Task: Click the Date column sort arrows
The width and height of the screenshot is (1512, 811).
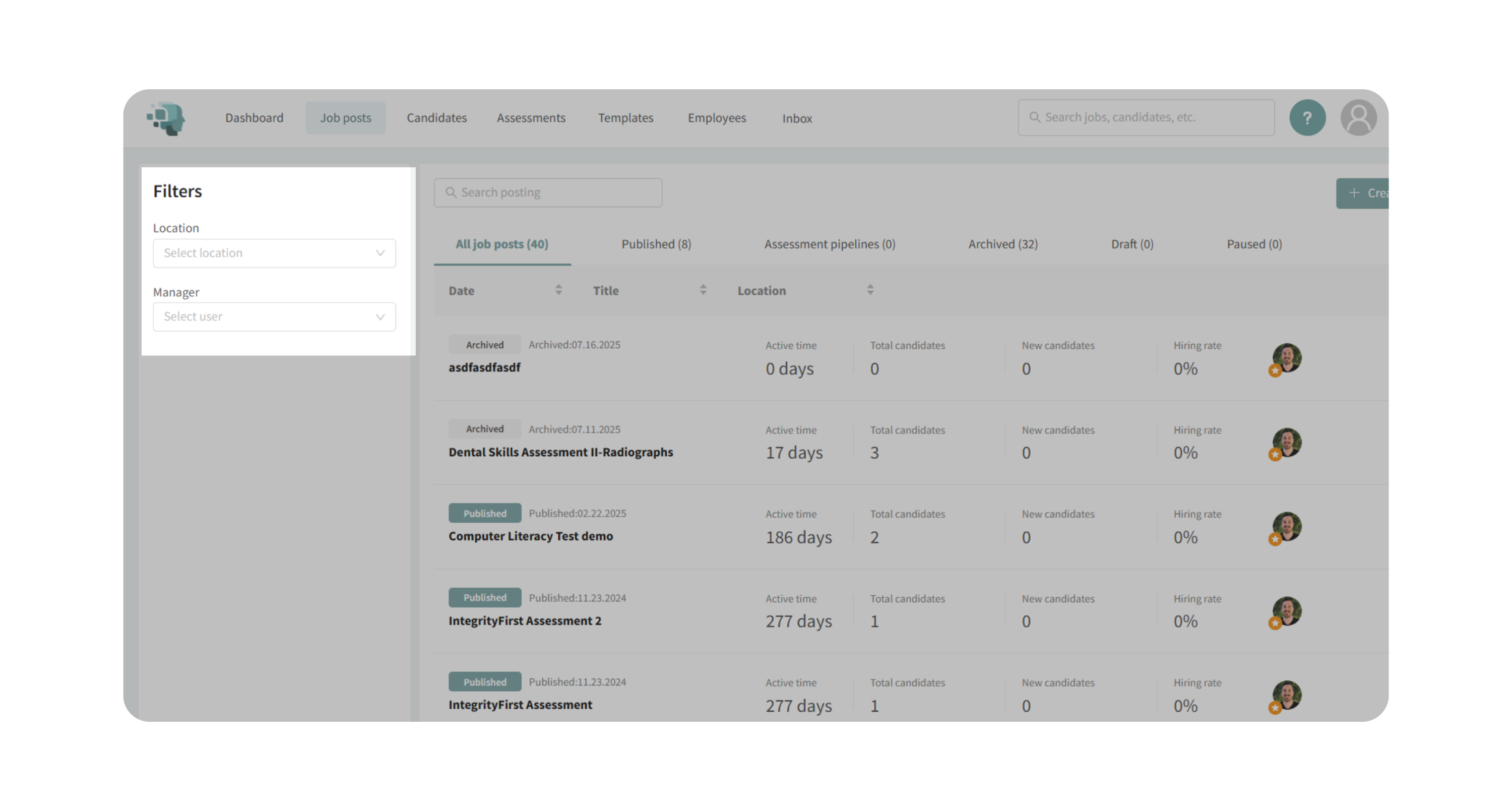Action: pyautogui.click(x=558, y=290)
